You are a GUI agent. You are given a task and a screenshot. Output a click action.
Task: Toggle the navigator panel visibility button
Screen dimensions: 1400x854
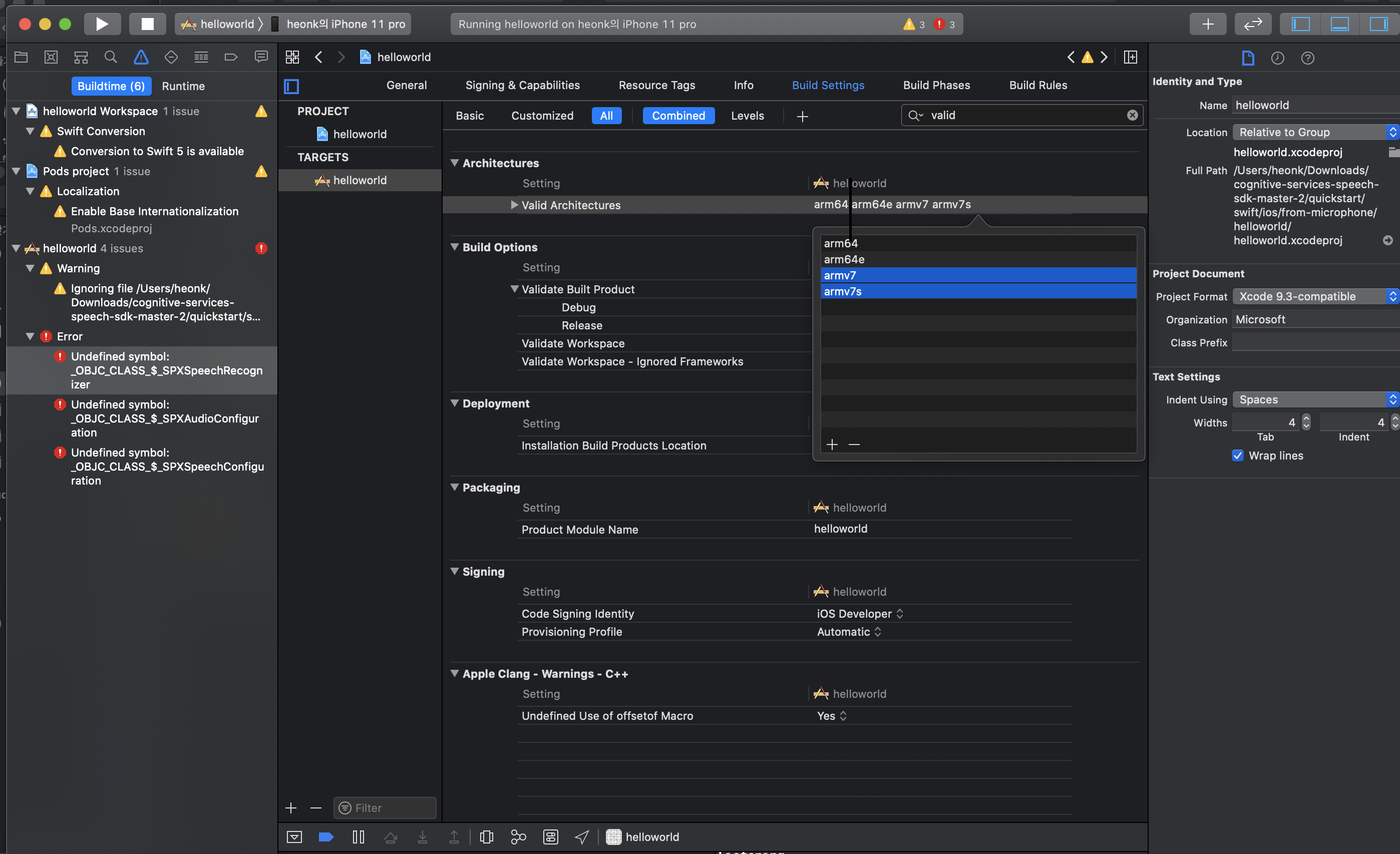pos(1300,24)
